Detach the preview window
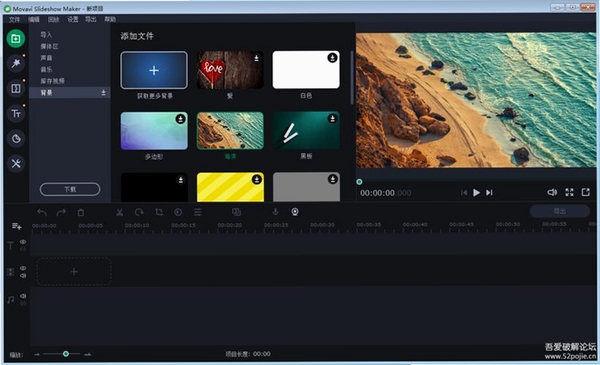Viewport: 600px width, 365px height. coord(585,192)
